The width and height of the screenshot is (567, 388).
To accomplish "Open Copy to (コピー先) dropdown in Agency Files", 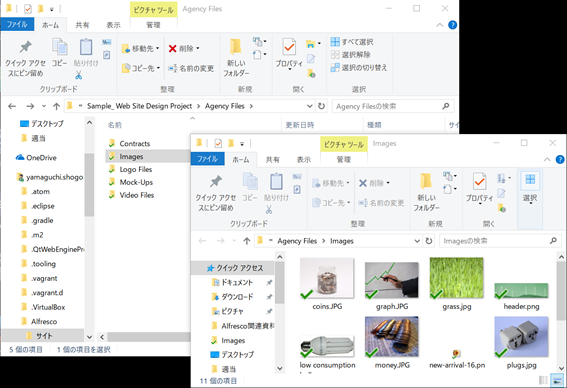I will [x=141, y=68].
